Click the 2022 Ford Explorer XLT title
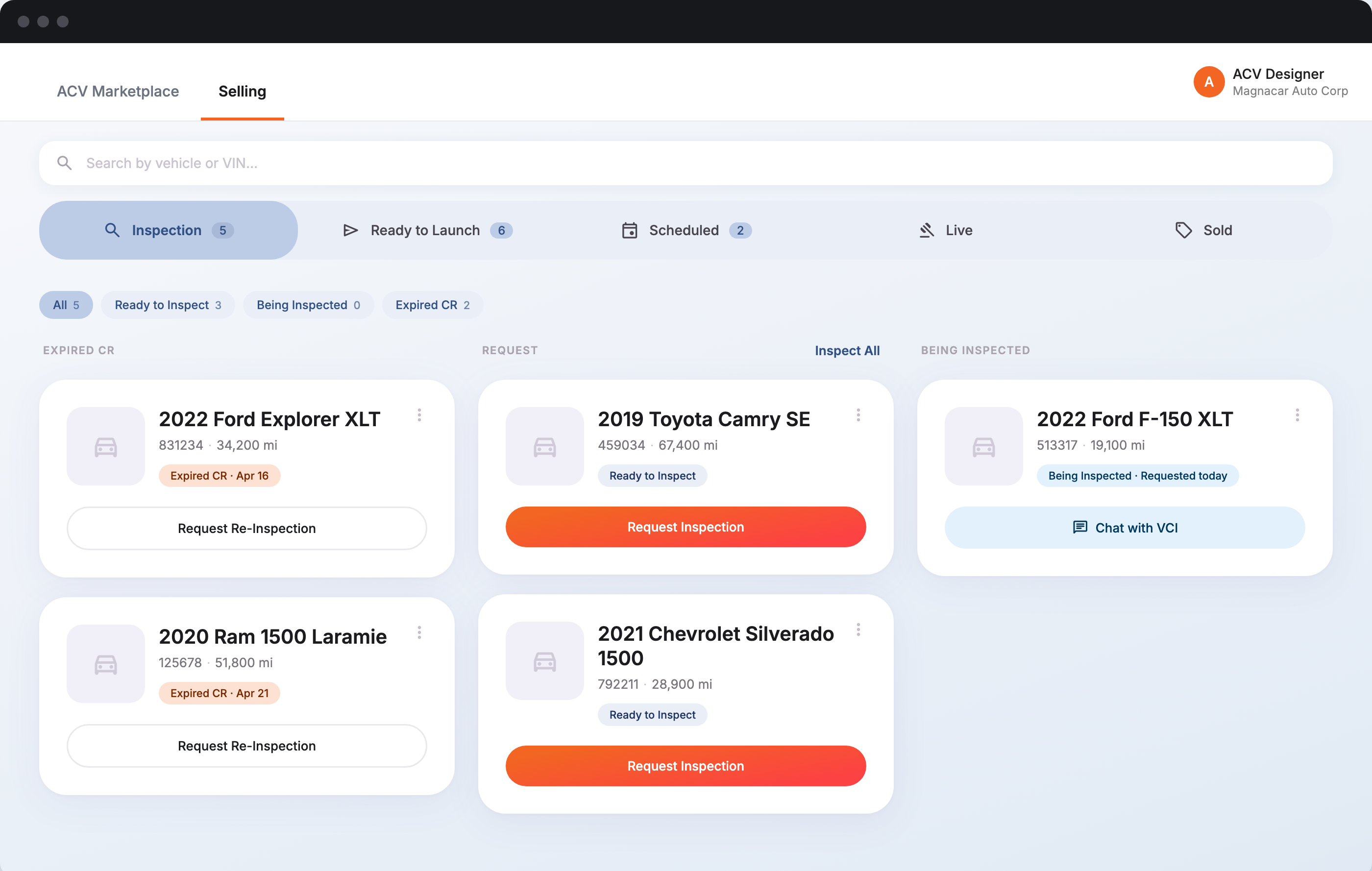 click(269, 419)
